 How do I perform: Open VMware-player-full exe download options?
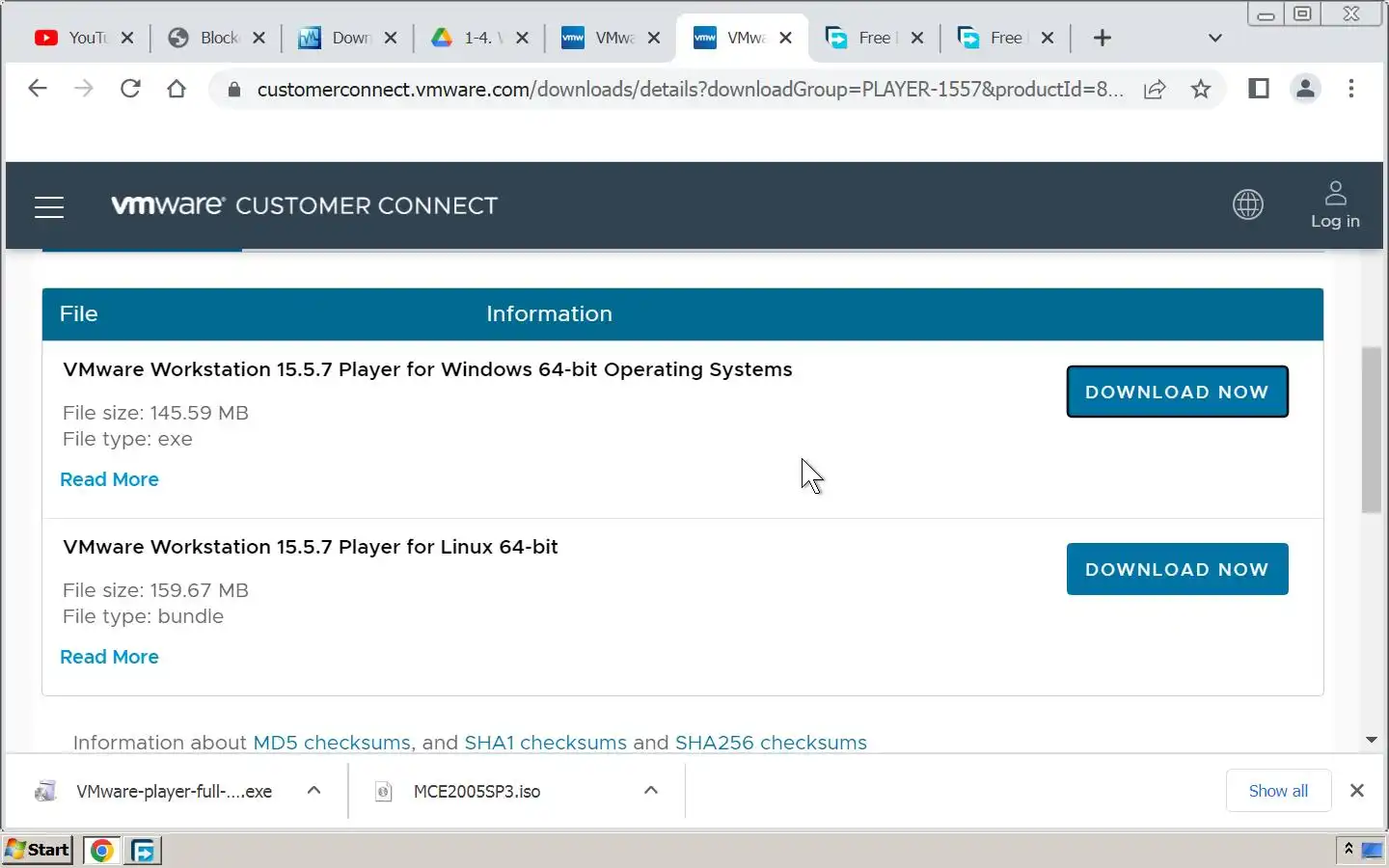click(x=313, y=791)
